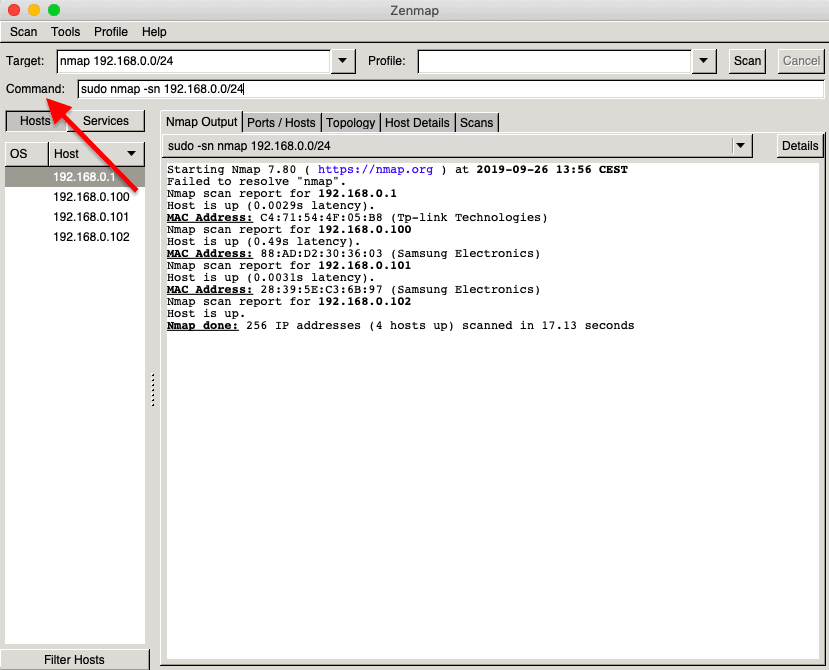This screenshot has width=829, height=670.
Task: Click the yellow minimize window button
Action: (x=34, y=10)
